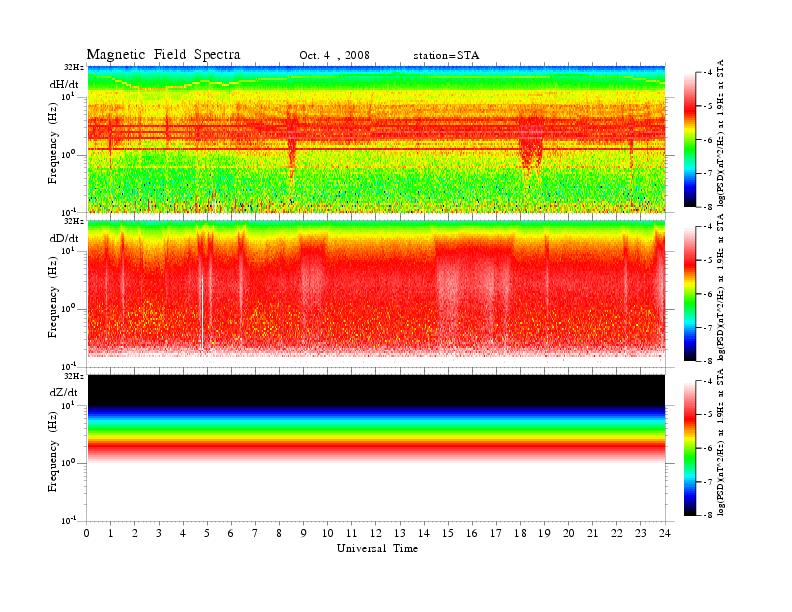The height and width of the screenshot is (612, 792).
Task: Click hour 7 on the time axis
Action: pyautogui.click(x=255, y=533)
